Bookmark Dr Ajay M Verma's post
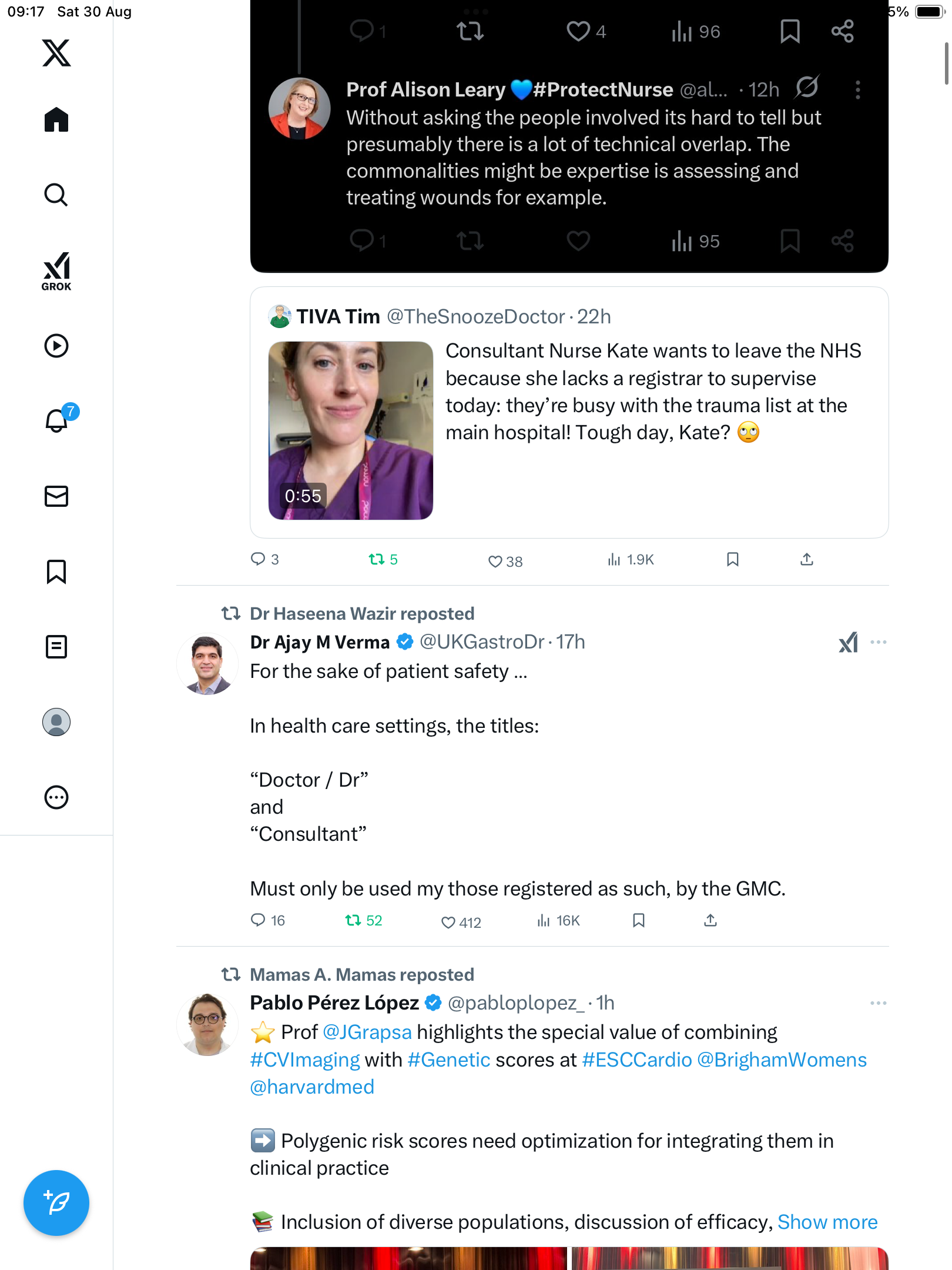The image size is (952, 1270). [x=639, y=920]
